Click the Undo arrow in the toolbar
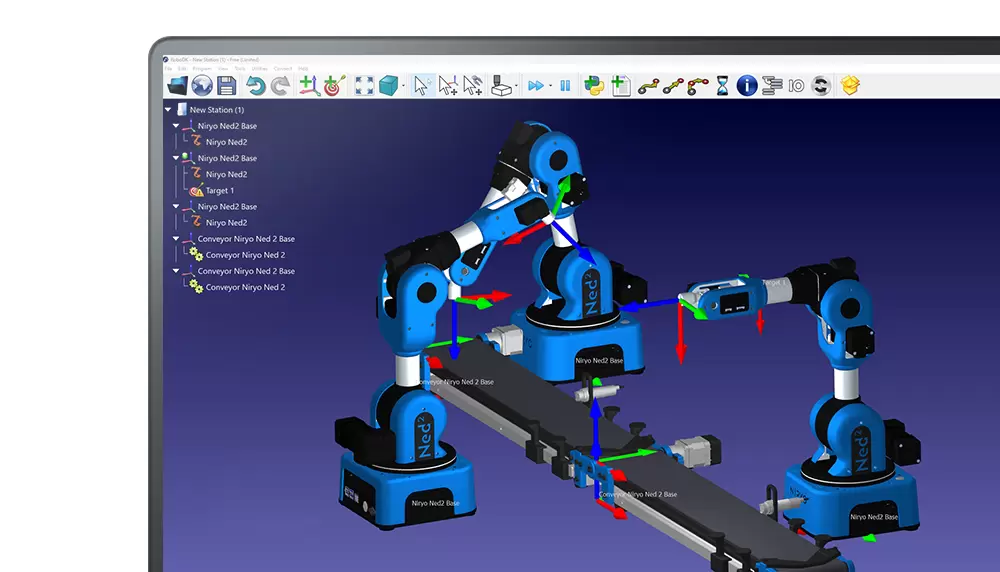Viewport: 1000px width, 572px height. coord(256,86)
